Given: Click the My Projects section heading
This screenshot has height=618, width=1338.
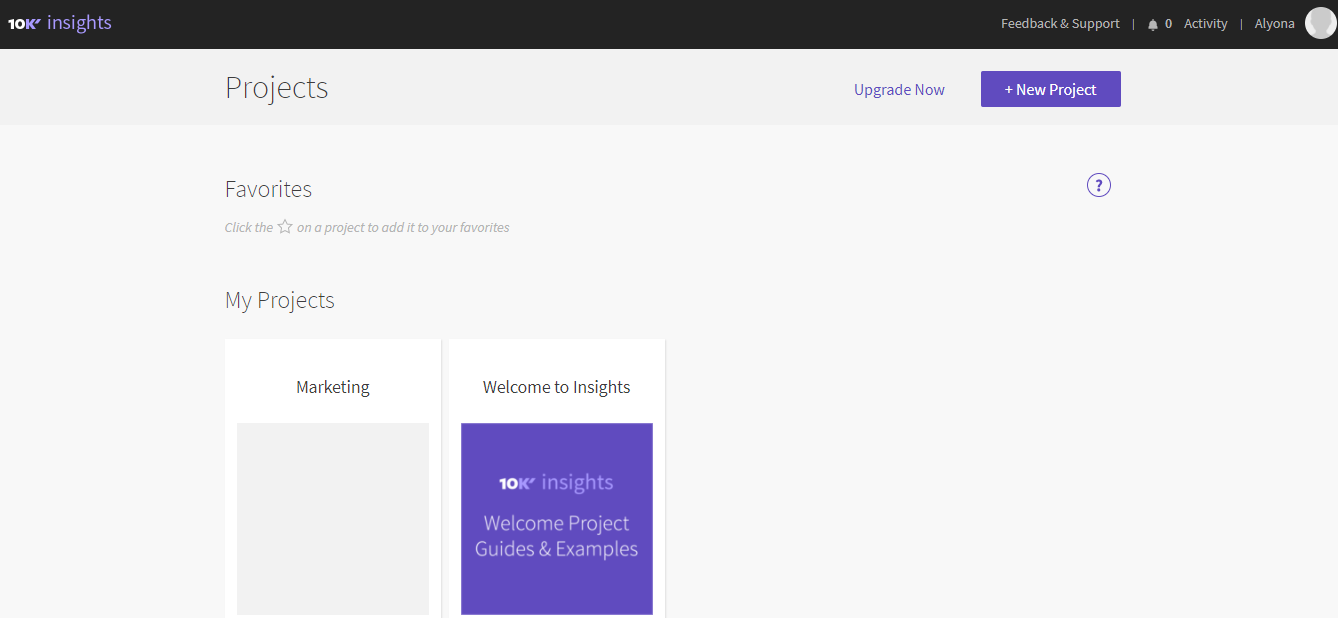Looking at the screenshot, I should 280,300.
